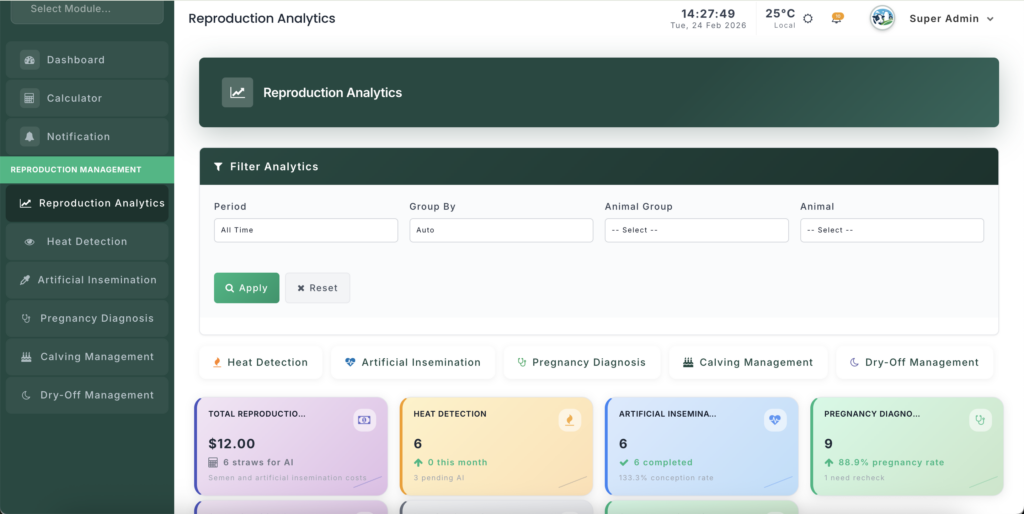Open the Group By dropdown
Screen dimensions: 1024x514
pos(501,230)
